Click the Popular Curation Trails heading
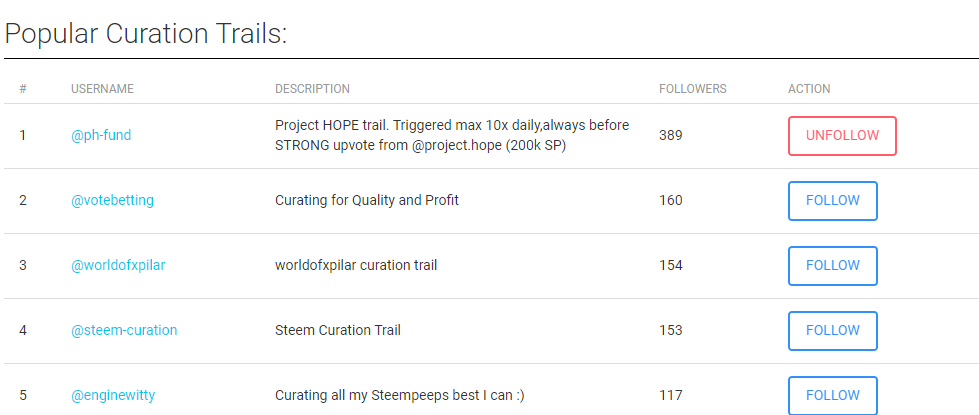Screen dimensions: 979x415 click(x=146, y=33)
